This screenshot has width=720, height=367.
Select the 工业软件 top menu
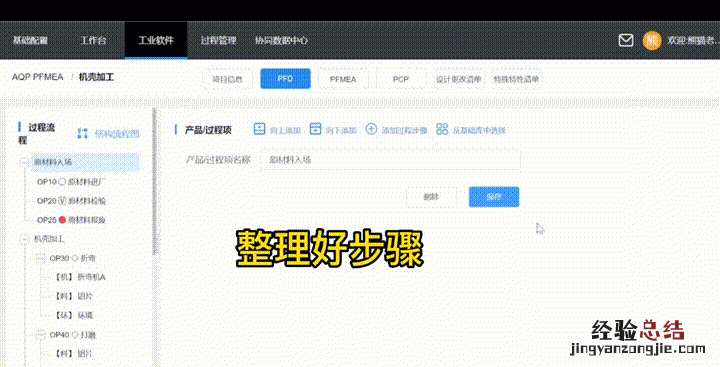[x=156, y=40]
